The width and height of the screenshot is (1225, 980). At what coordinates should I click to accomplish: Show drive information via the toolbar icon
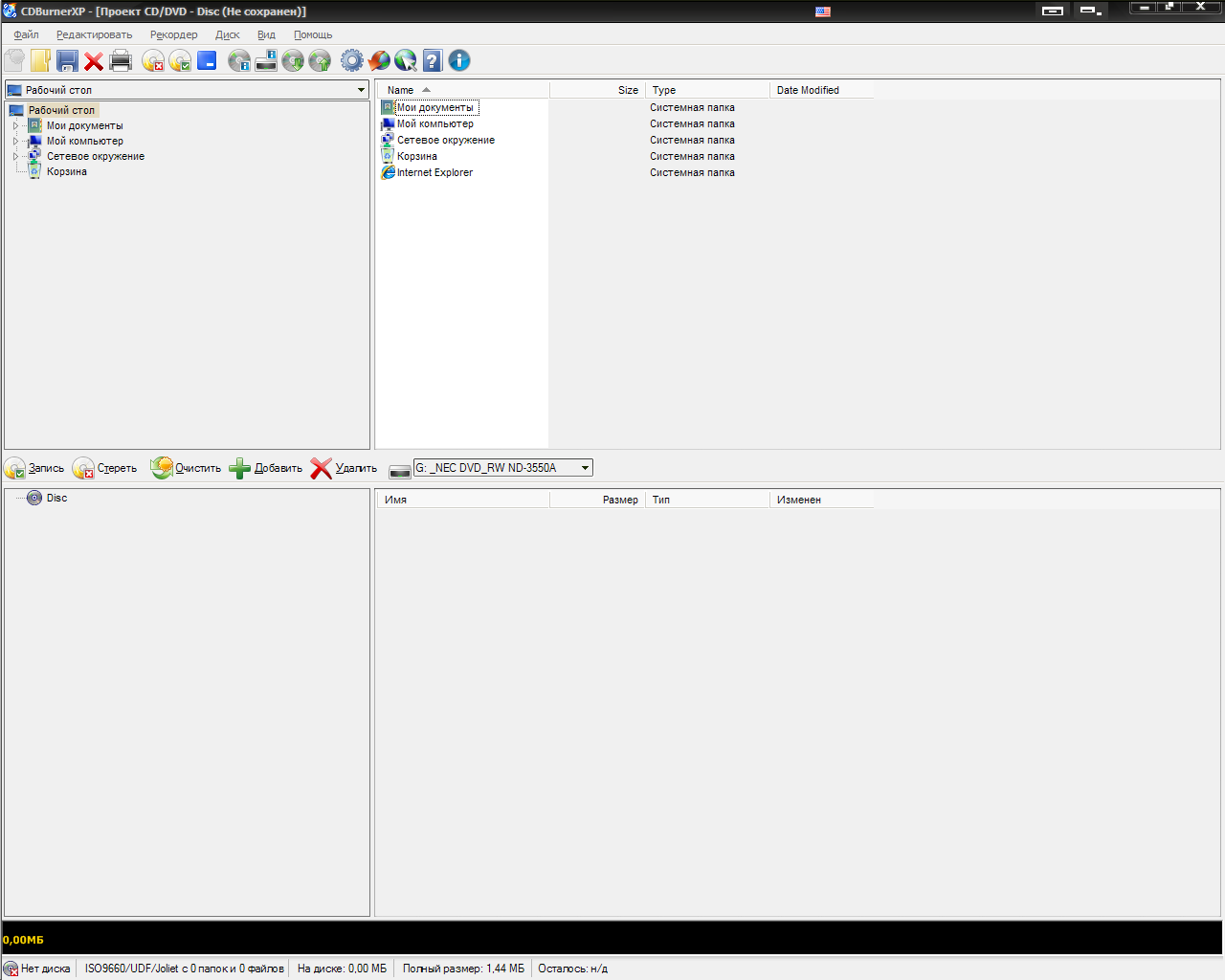pos(266,60)
